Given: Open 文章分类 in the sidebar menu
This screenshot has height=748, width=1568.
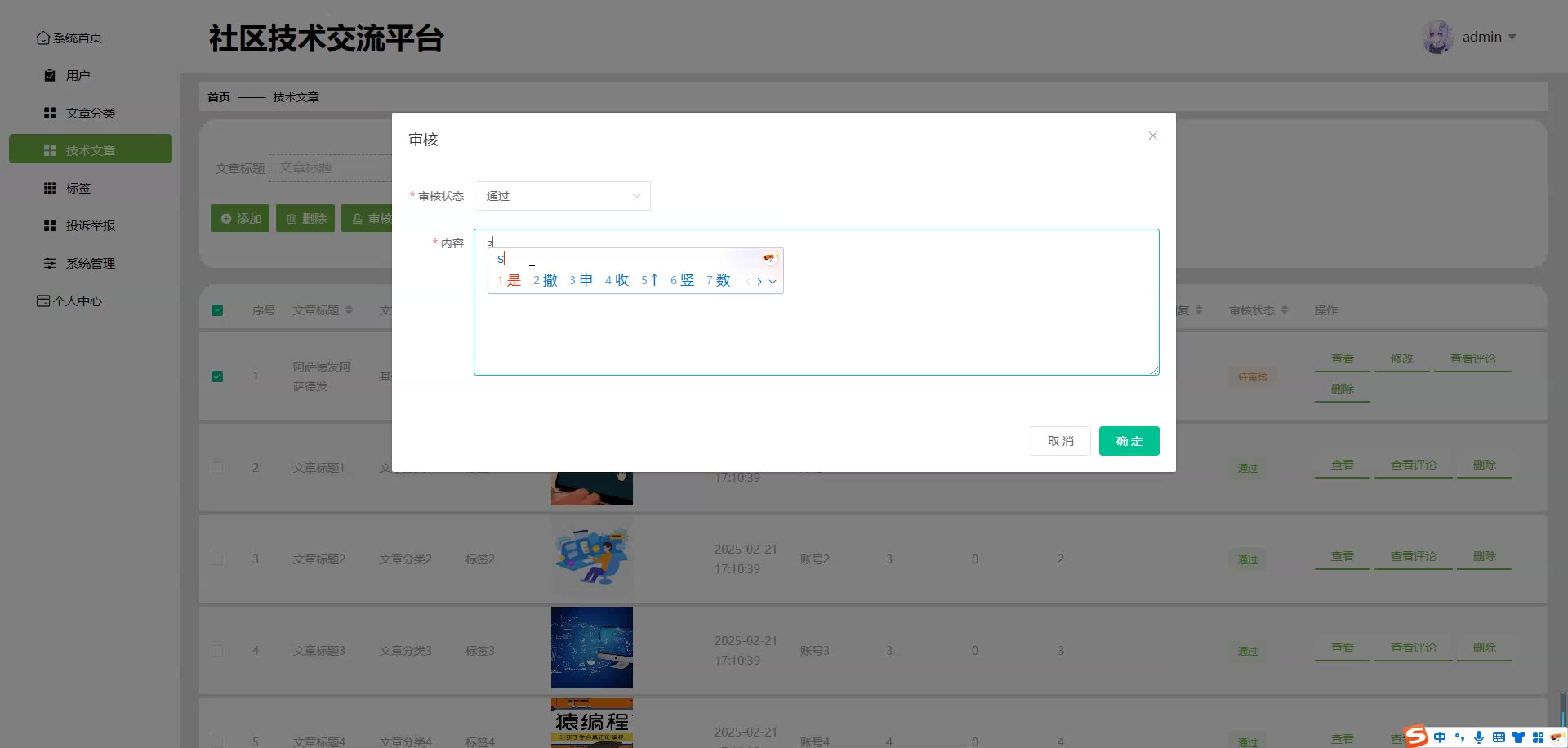Looking at the screenshot, I should pyautogui.click(x=90, y=113).
